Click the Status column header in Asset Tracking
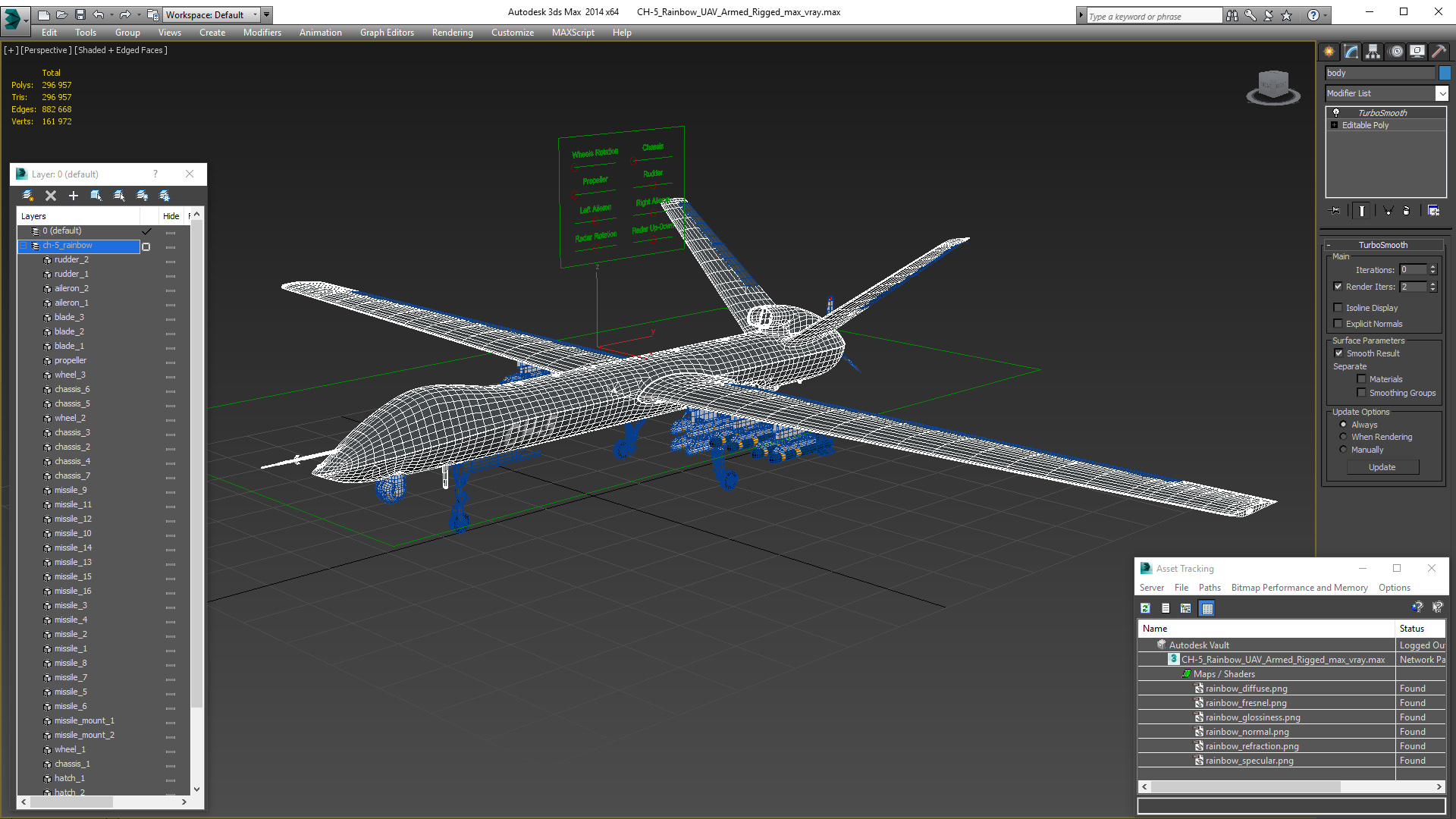The image size is (1456, 819). [1420, 629]
